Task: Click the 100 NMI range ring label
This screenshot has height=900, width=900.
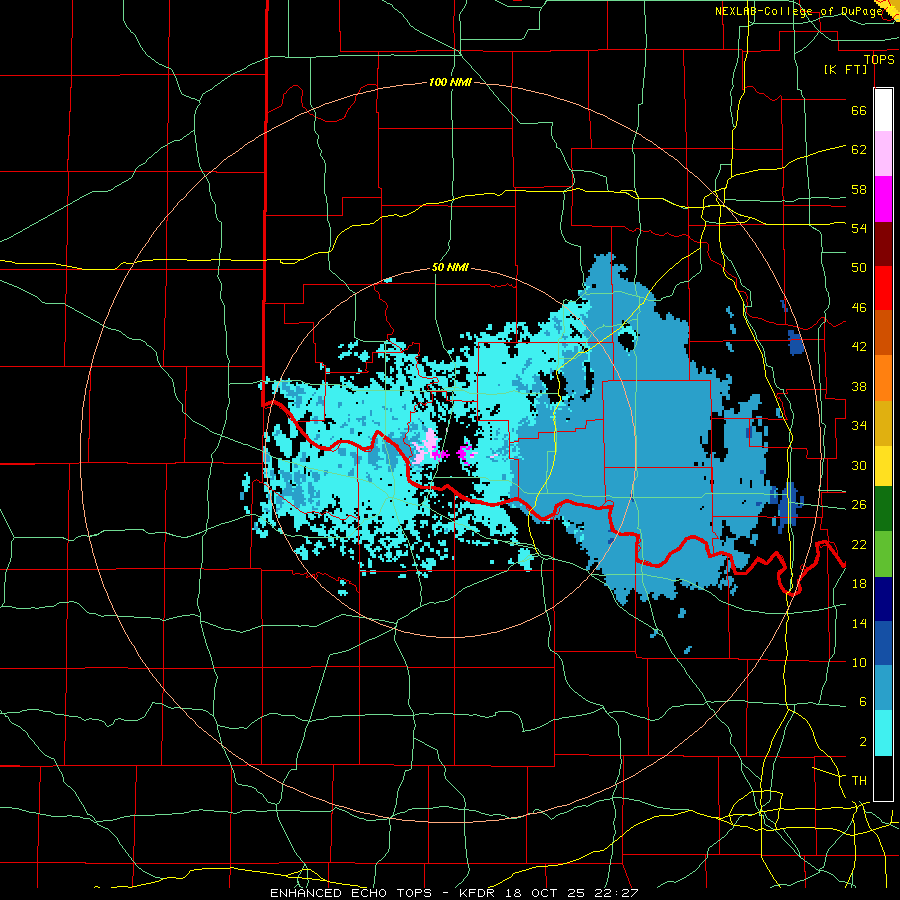Action: coord(450,82)
